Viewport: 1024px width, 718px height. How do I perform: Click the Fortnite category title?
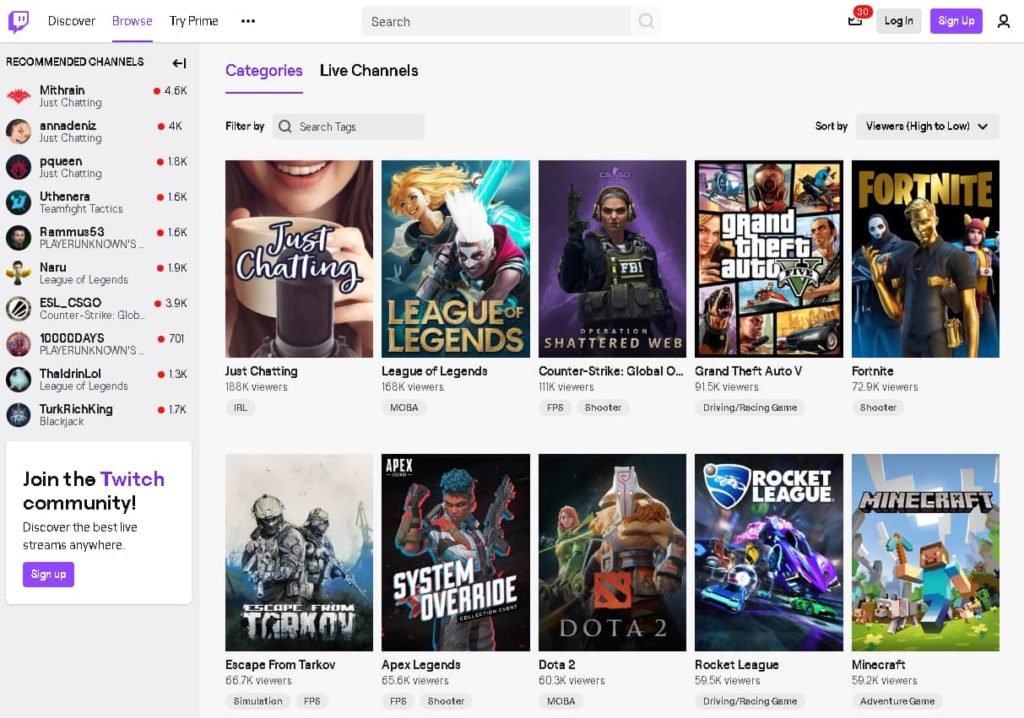872,371
